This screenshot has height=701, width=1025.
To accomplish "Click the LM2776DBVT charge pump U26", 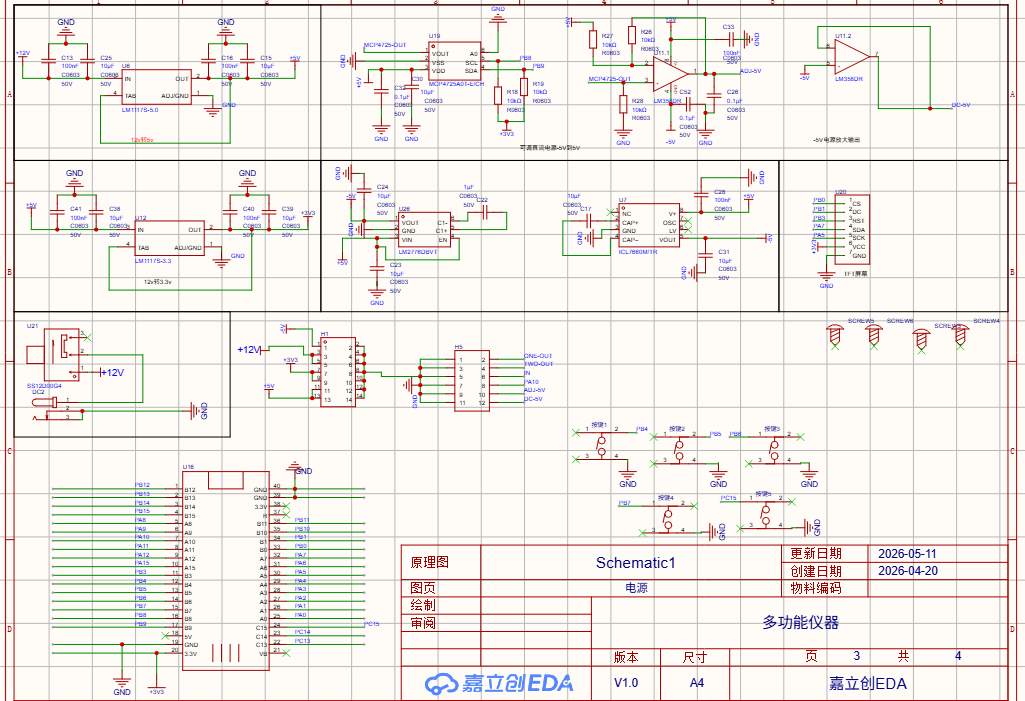I will point(424,230).
